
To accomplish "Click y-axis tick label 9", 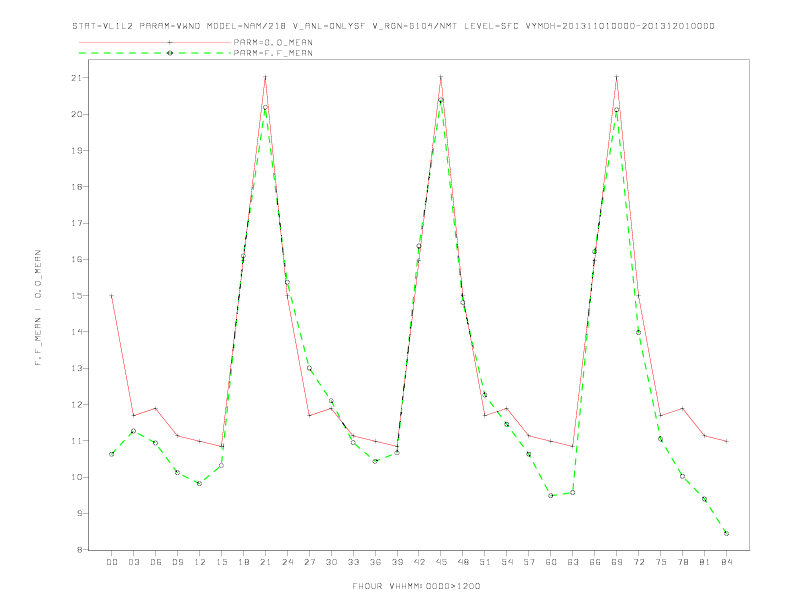I will coord(79,514).
